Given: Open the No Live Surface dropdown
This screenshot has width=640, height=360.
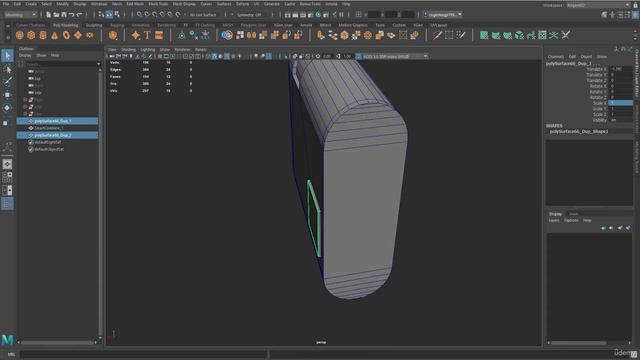Looking at the screenshot, I should [x=203, y=15].
